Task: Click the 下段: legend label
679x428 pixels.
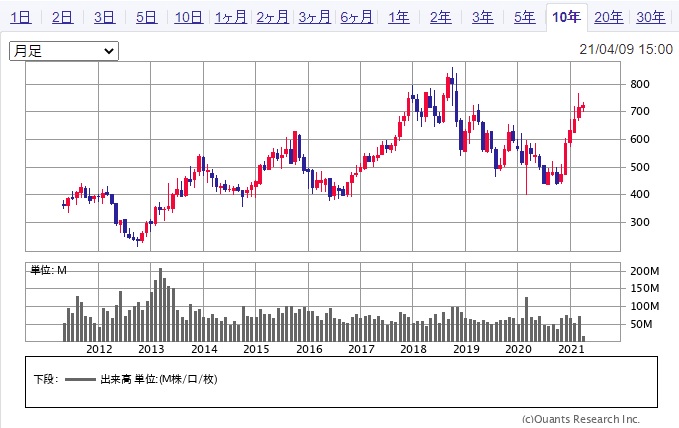Action: 46,379
